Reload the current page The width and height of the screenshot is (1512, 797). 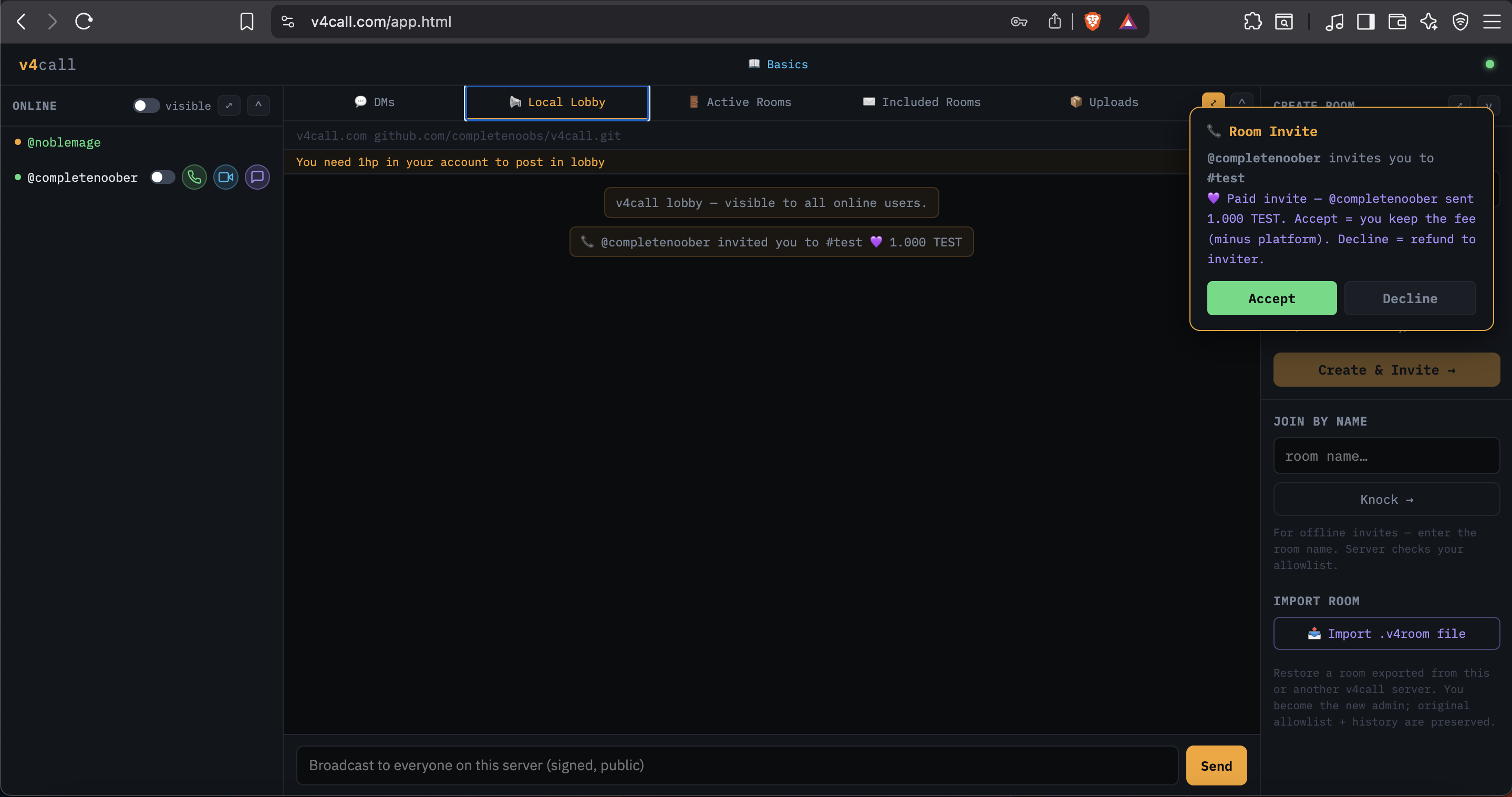click(84, 22)
